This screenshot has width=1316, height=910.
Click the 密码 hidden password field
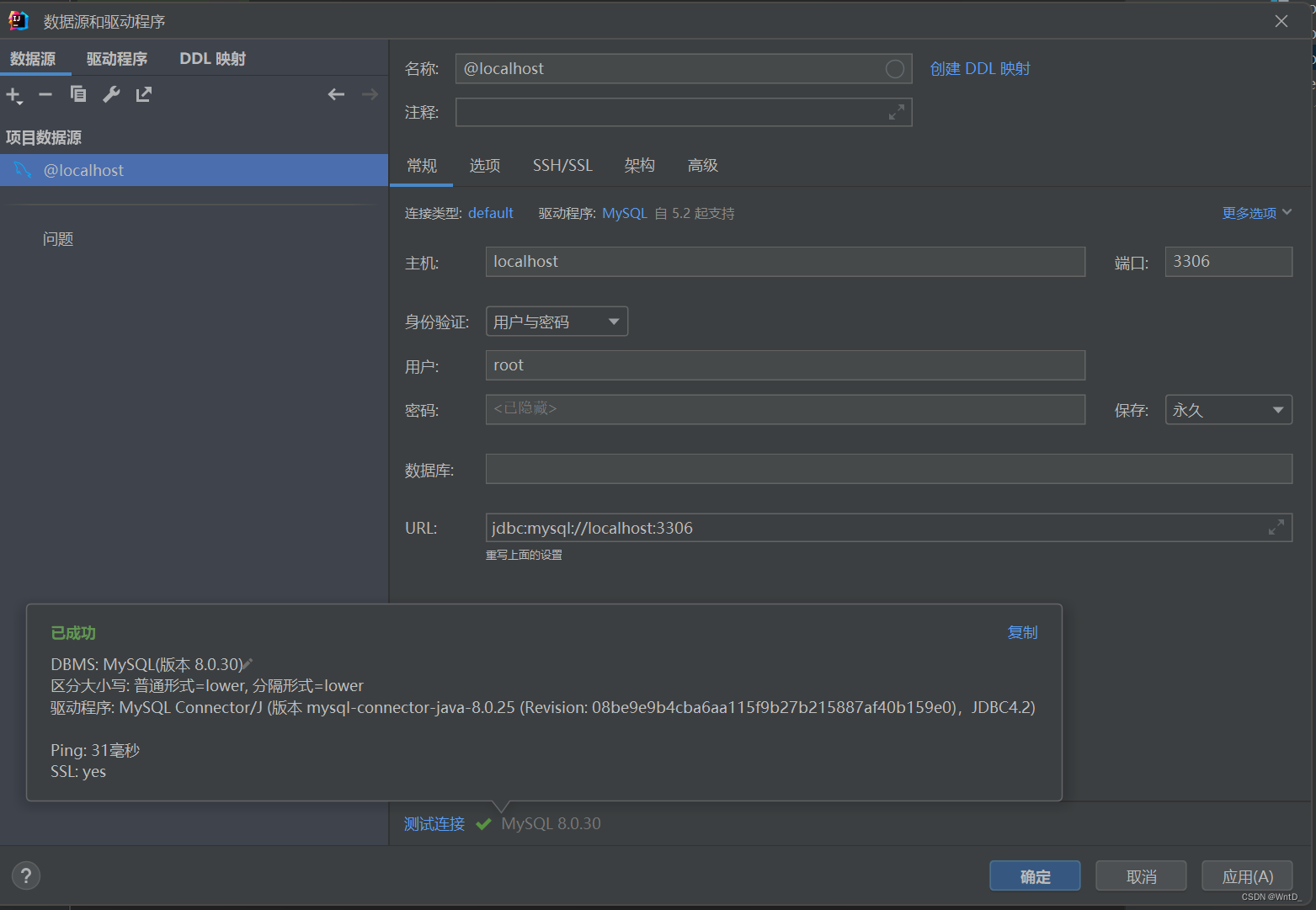[786, 409]
